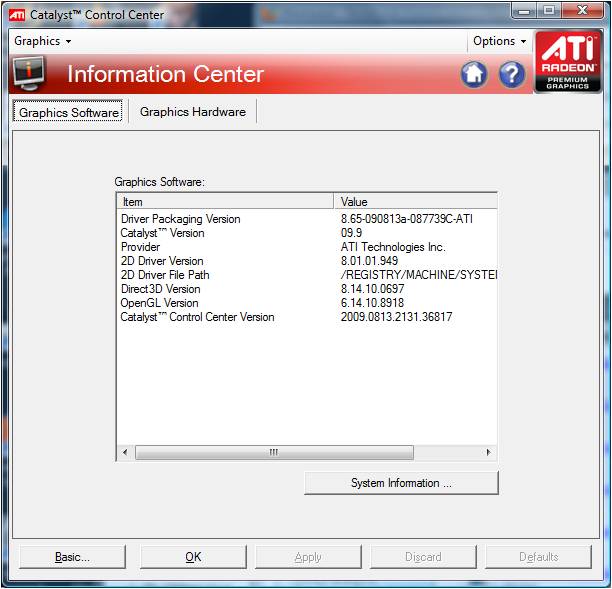Confirm with the OK button

[x=193, y=557]
